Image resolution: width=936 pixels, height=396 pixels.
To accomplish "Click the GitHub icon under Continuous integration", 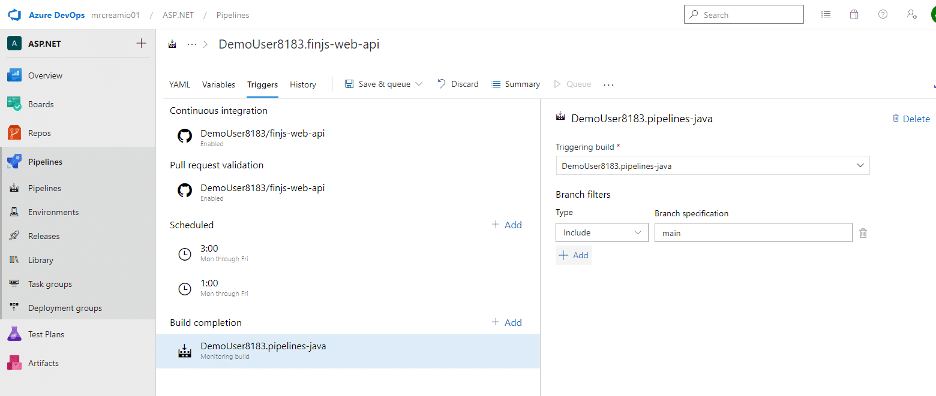I will [185, 136].
